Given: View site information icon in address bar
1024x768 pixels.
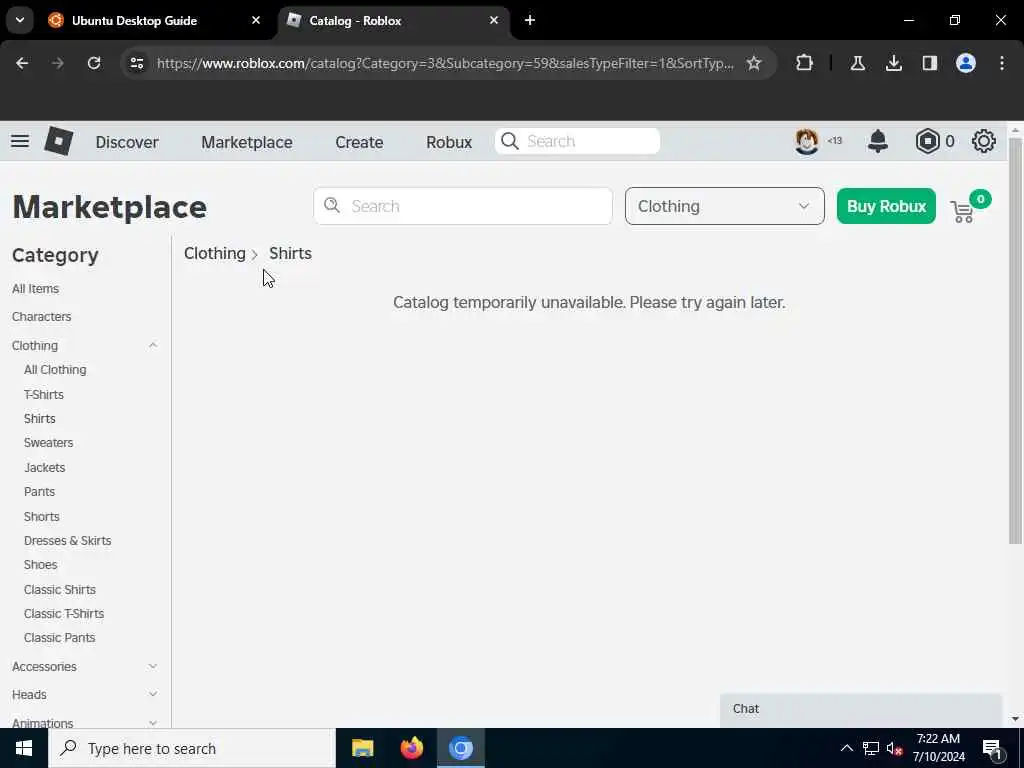Looking at the screenshot, I should pyautogui.click(x=136, y=63).
